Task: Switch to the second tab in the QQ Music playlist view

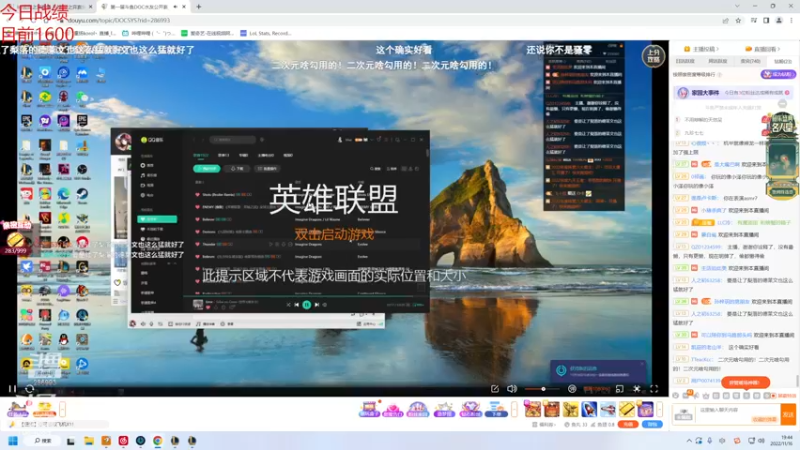Action: pos(223,155)
